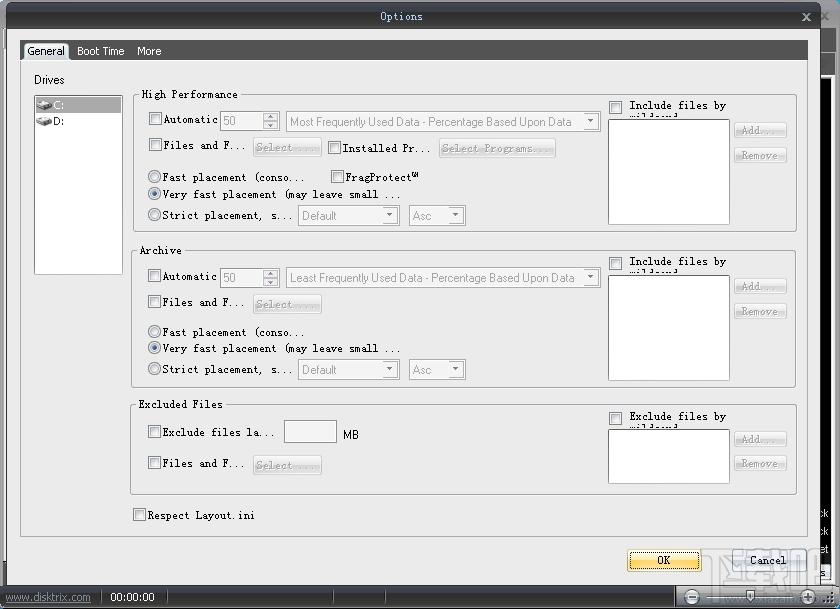
Task: Click High Performance wildcard list box
Action: (x=669, y=172)
